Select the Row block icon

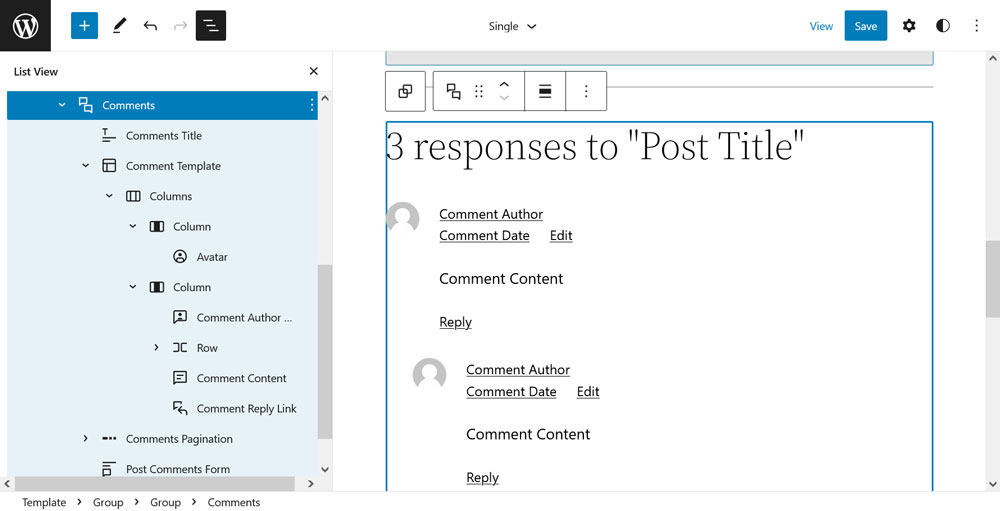tap(180, 348)
